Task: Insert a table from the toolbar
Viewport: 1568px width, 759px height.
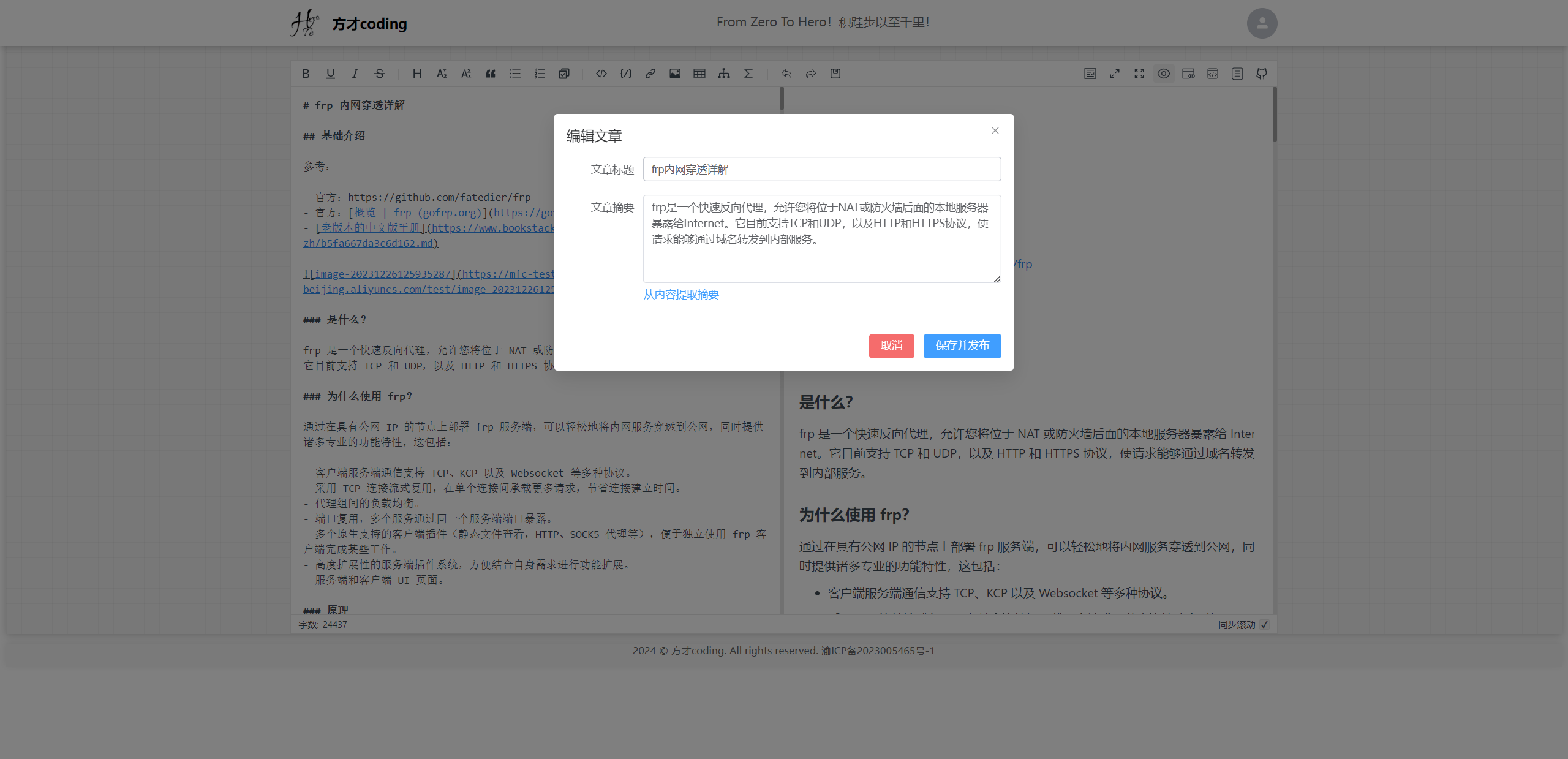Action: [x=699, y=74]
